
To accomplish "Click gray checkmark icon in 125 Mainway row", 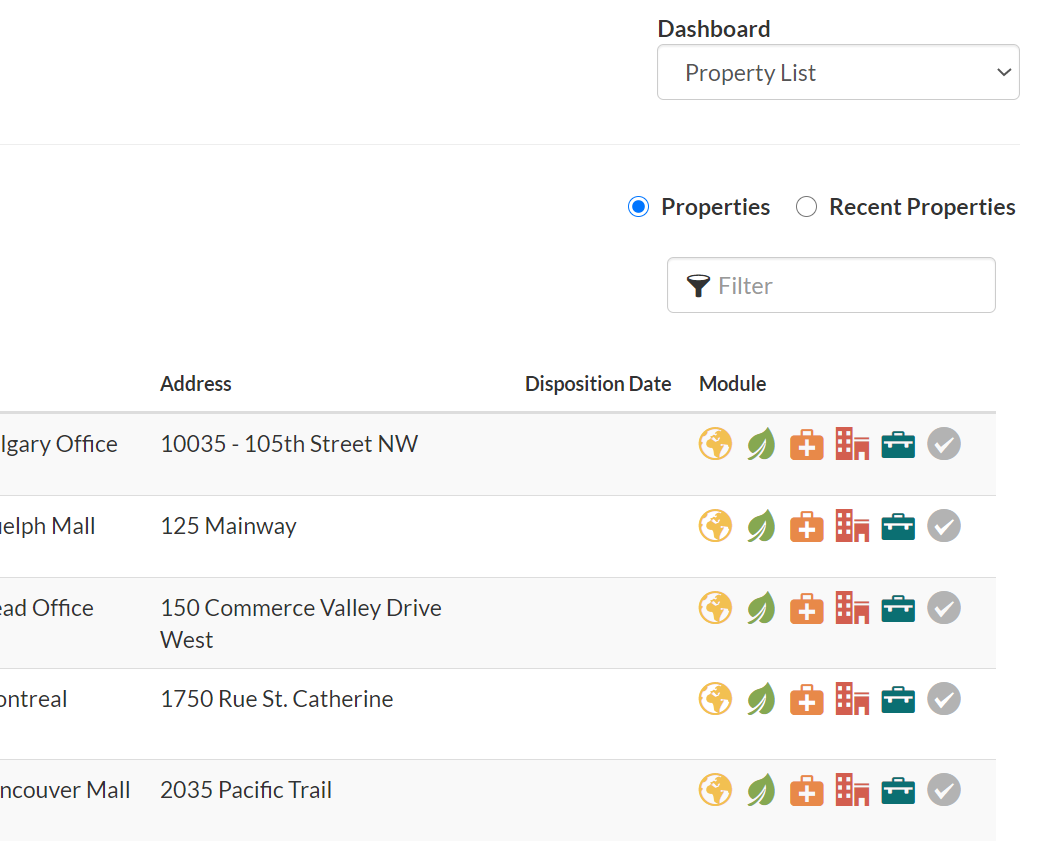I will click(944, 526).
